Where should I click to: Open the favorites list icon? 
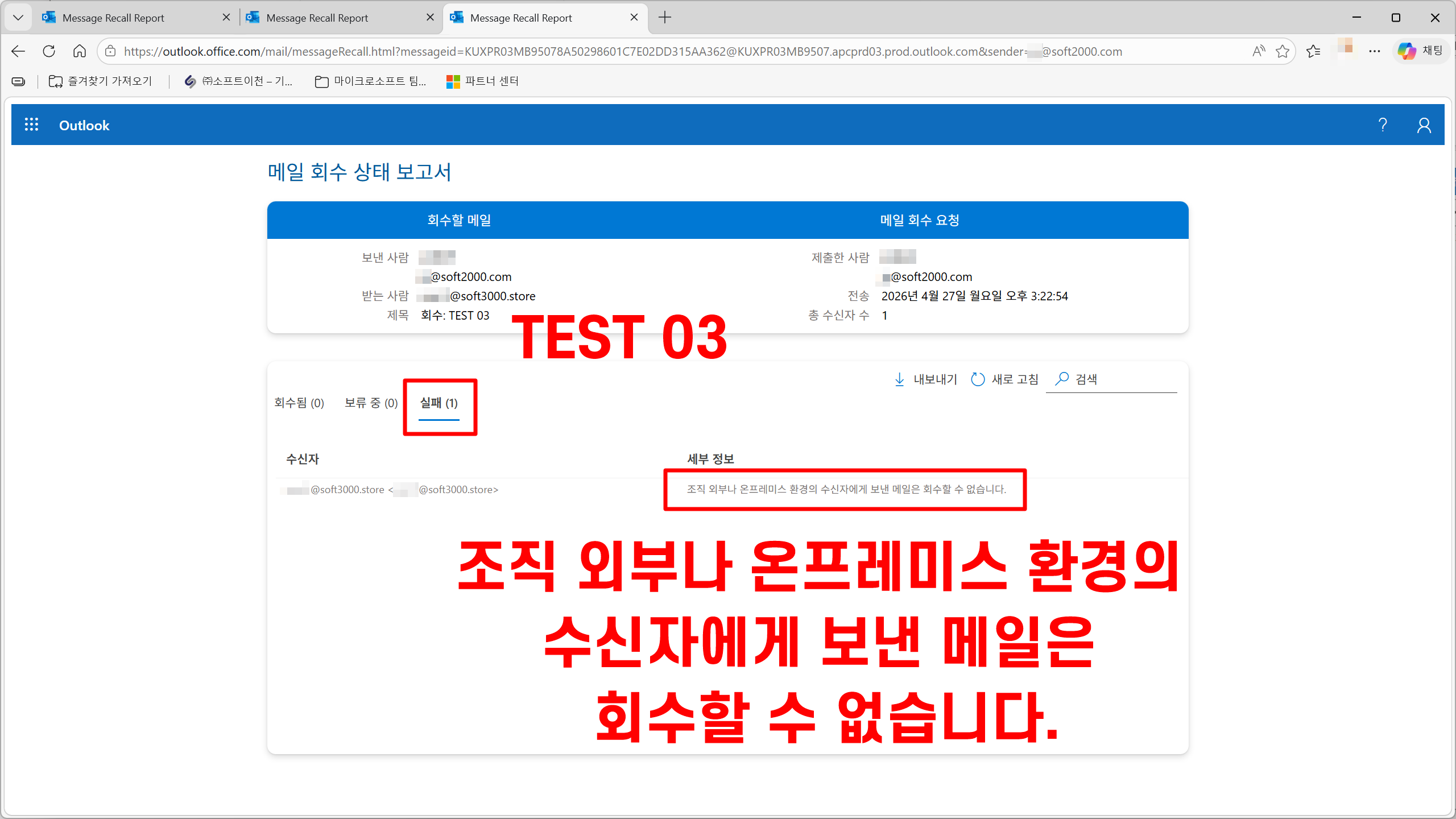click(1313, 51)
